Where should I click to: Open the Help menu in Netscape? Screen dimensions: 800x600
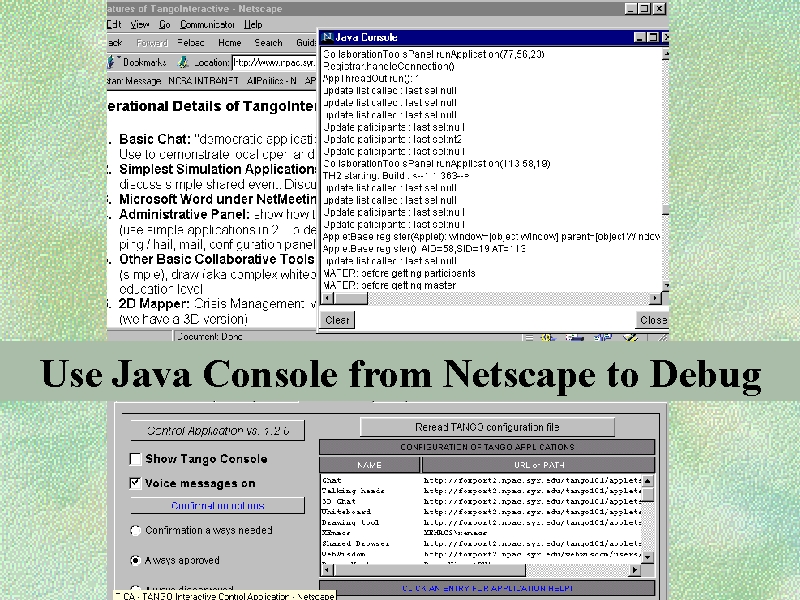point(253,24)
